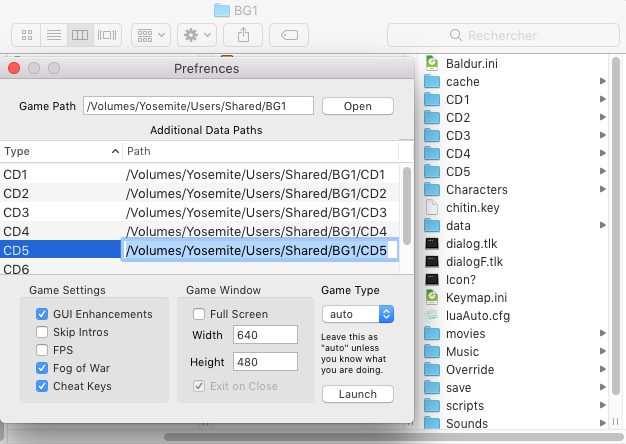Open the Game Type auto dropdown

358,314
